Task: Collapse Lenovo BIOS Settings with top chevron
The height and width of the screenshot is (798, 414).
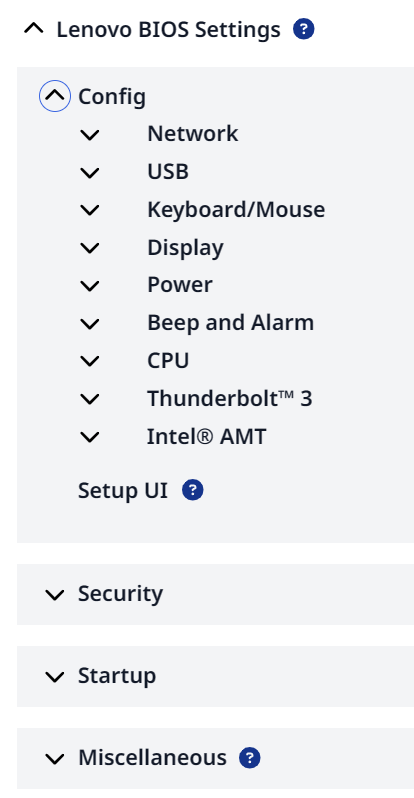Action: (34, 30)
